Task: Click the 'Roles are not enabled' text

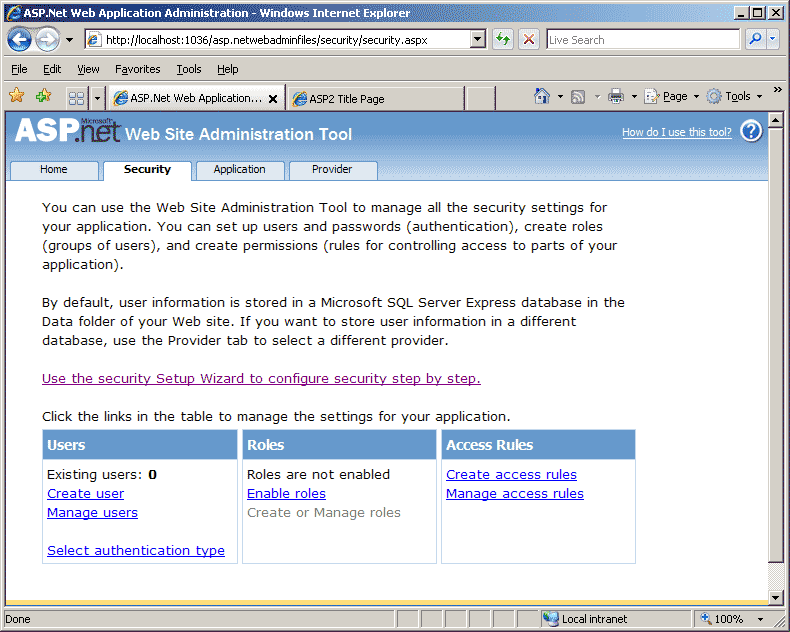Action: pyautogui.click(x=318, y=474)
